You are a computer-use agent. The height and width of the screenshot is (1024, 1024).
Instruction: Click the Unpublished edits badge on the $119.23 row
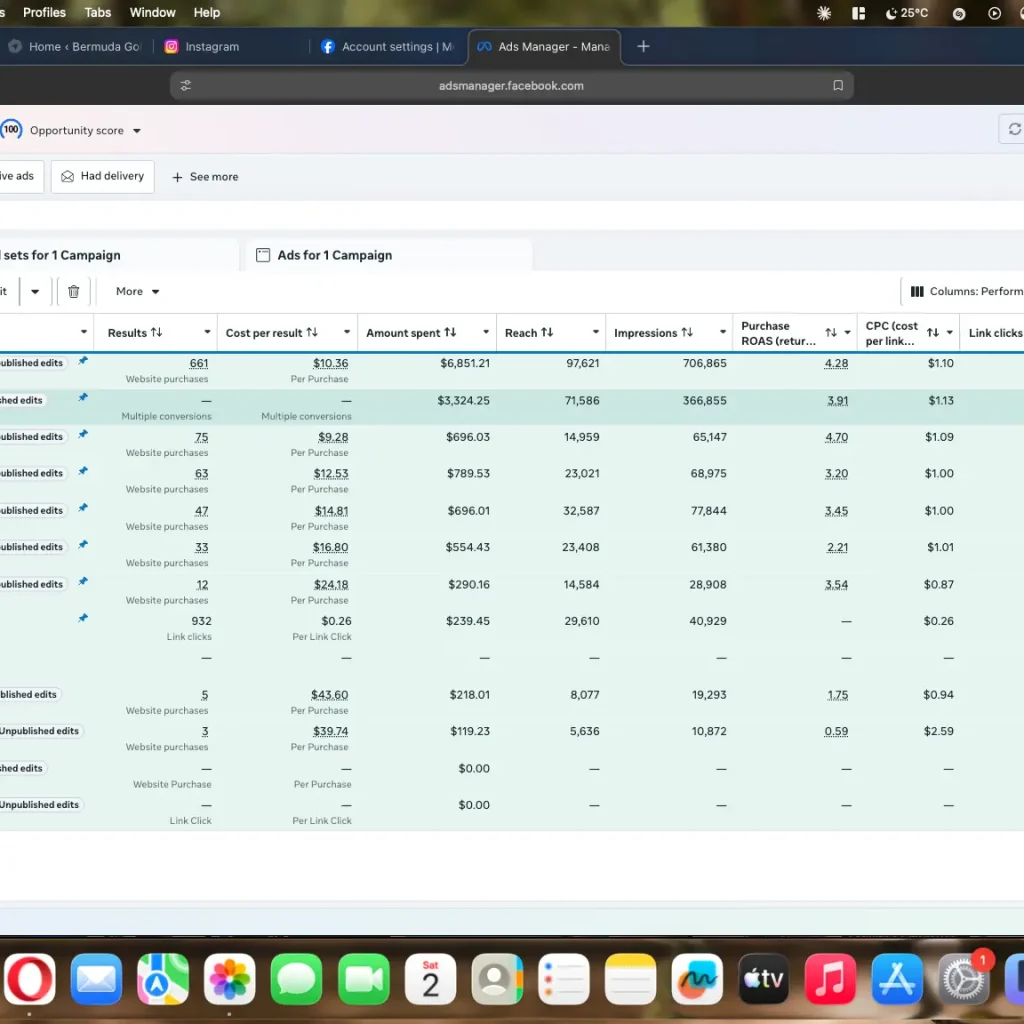40,731
